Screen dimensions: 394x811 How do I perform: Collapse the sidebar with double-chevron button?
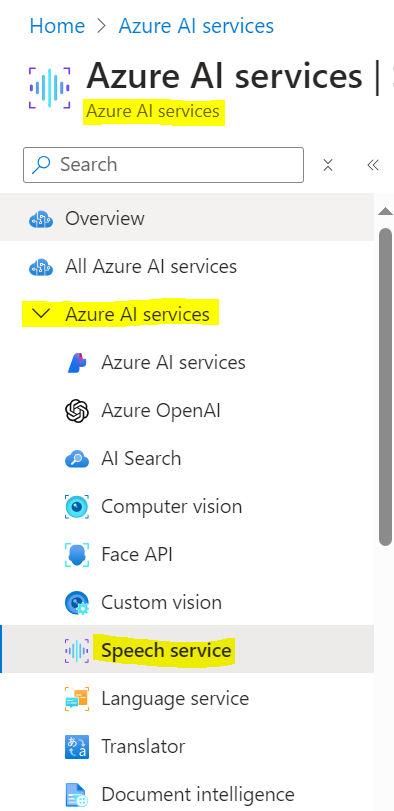(x=373, y=165)
